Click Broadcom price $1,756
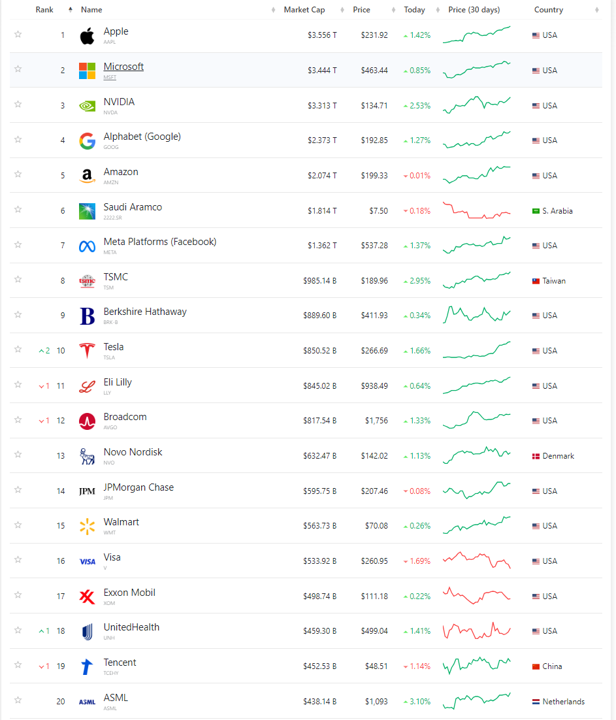 tap(376, 421)
